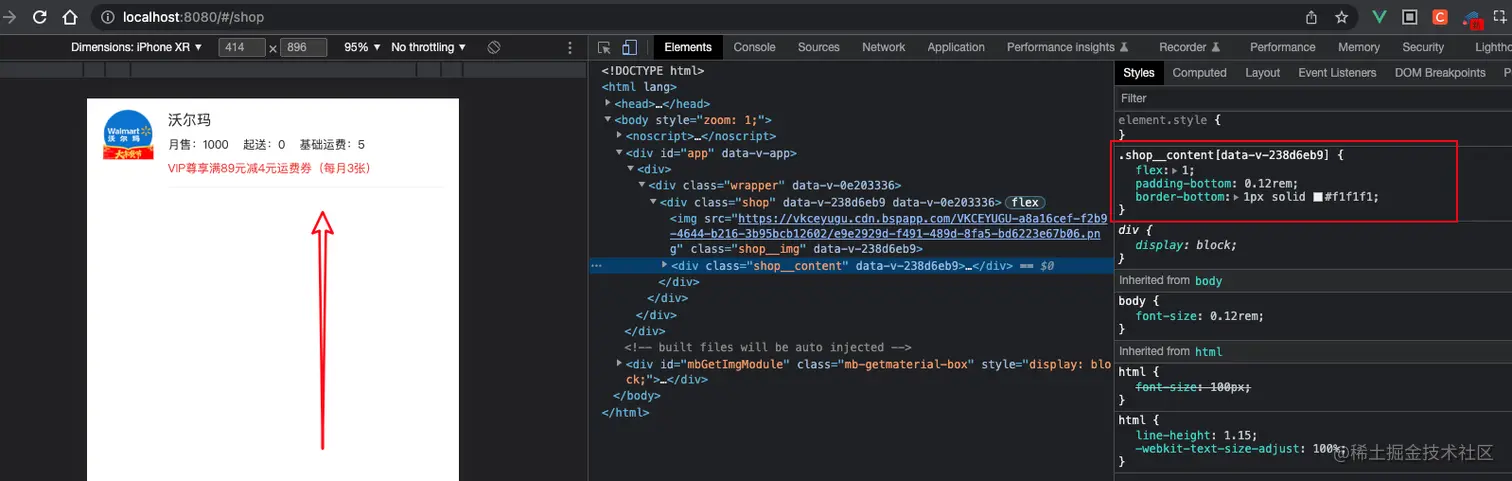Viewport: 1512px width, 481px height.
Task: Expand the head element node
Action: click(x=608, y=104)
